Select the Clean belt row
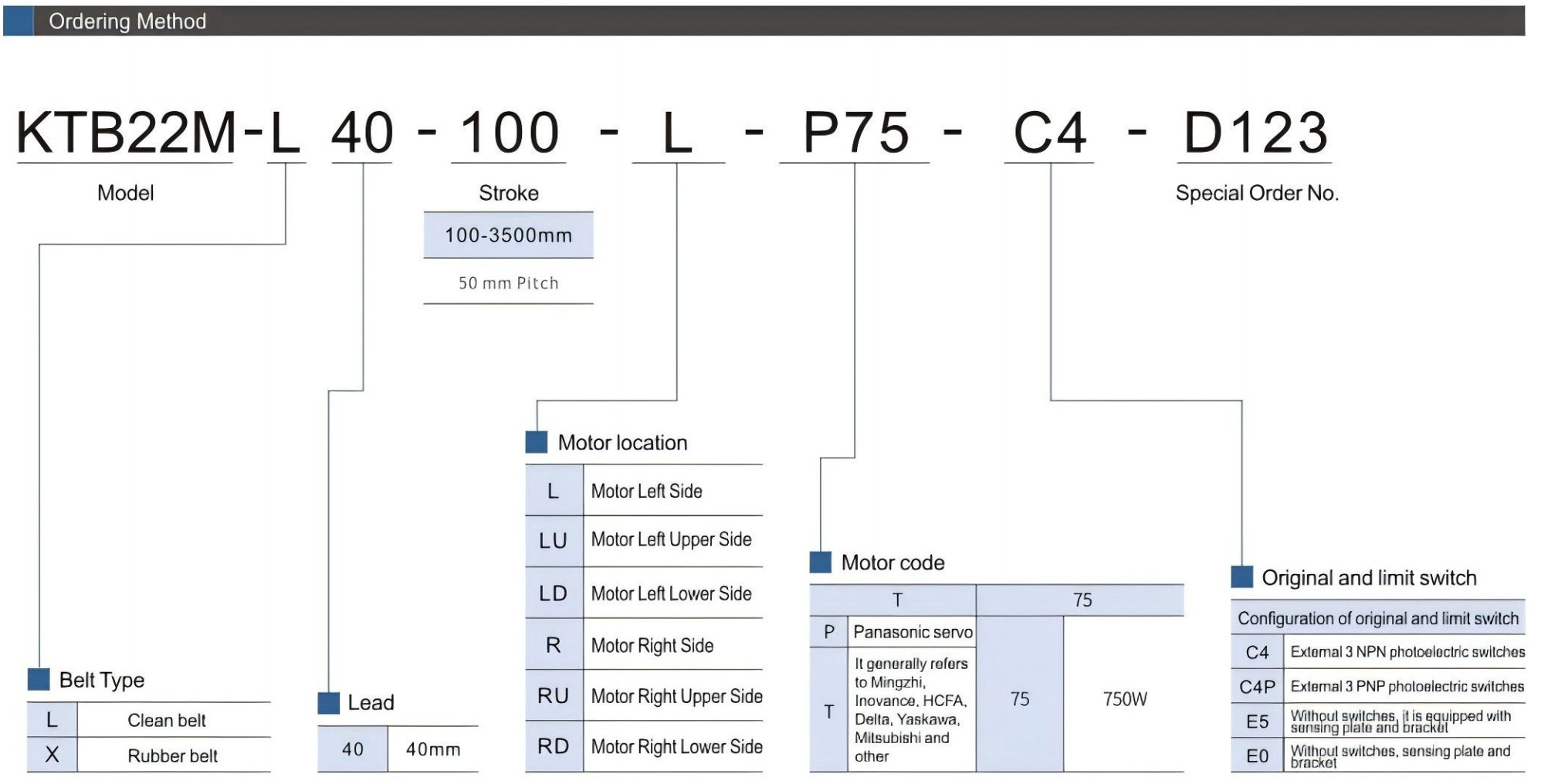The image size is (1541, 784). tap(166, 720)
